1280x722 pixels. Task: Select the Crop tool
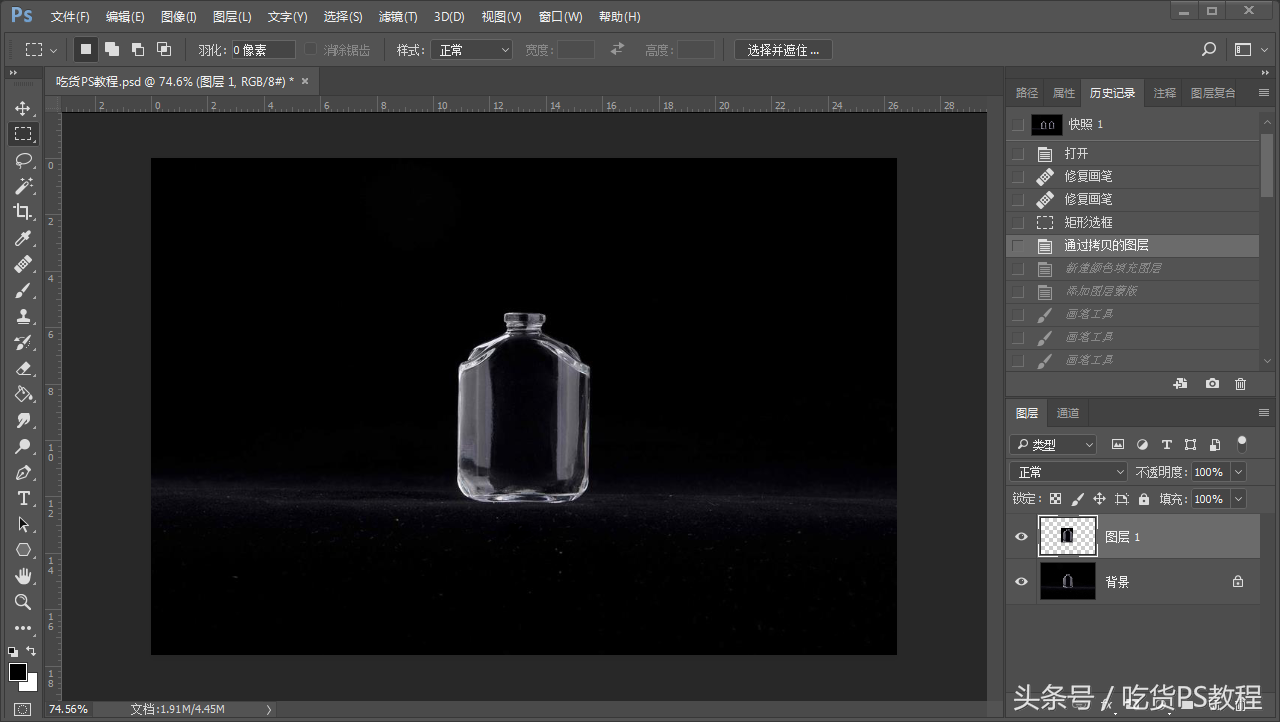point(23,212)
